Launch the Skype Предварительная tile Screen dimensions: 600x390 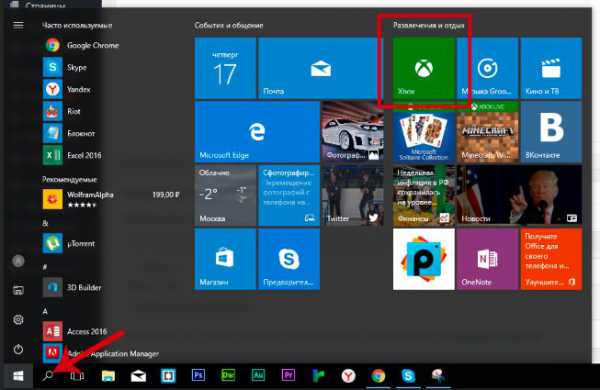(x=289, y=259)
